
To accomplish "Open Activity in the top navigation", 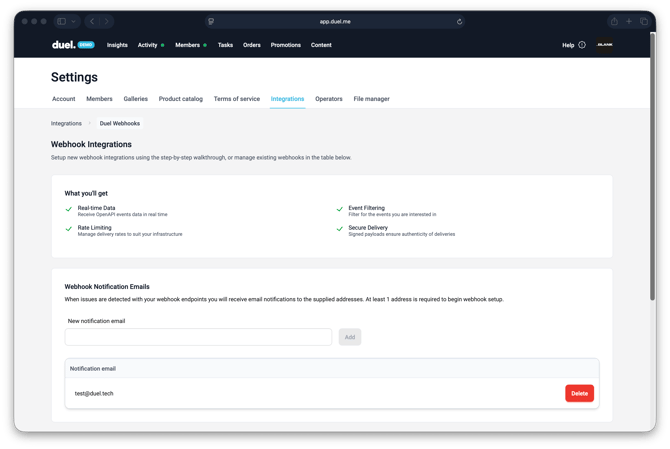I will 148,45.
